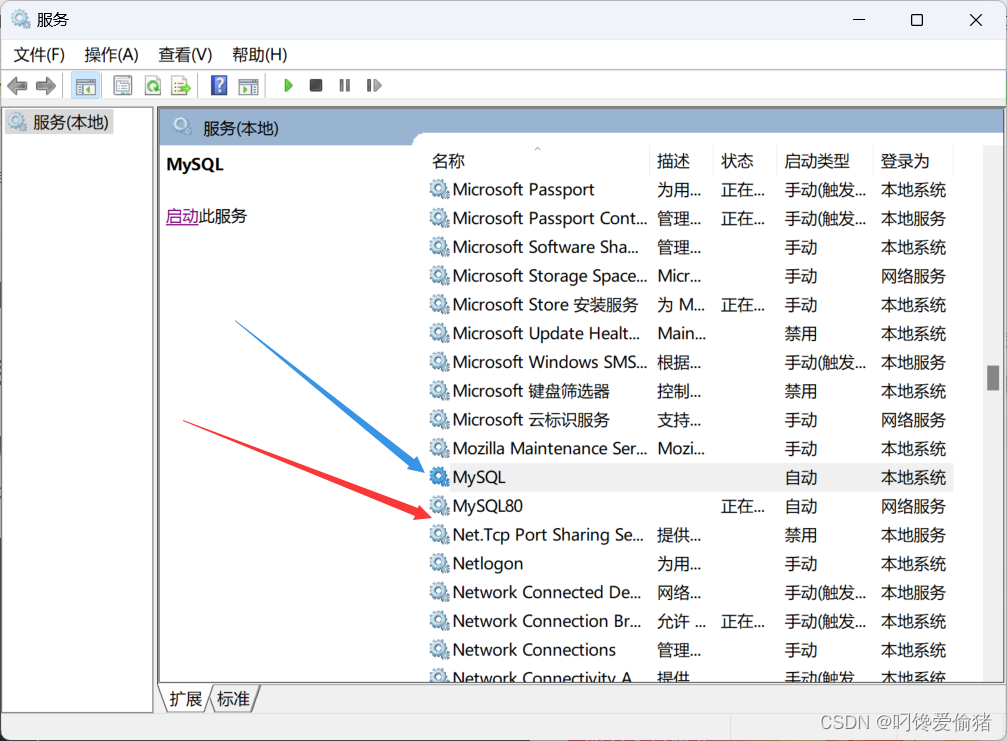Screen dimensions: 1007x741
Task: Click the Refresh toolbar icon
Action: [153, 85]
